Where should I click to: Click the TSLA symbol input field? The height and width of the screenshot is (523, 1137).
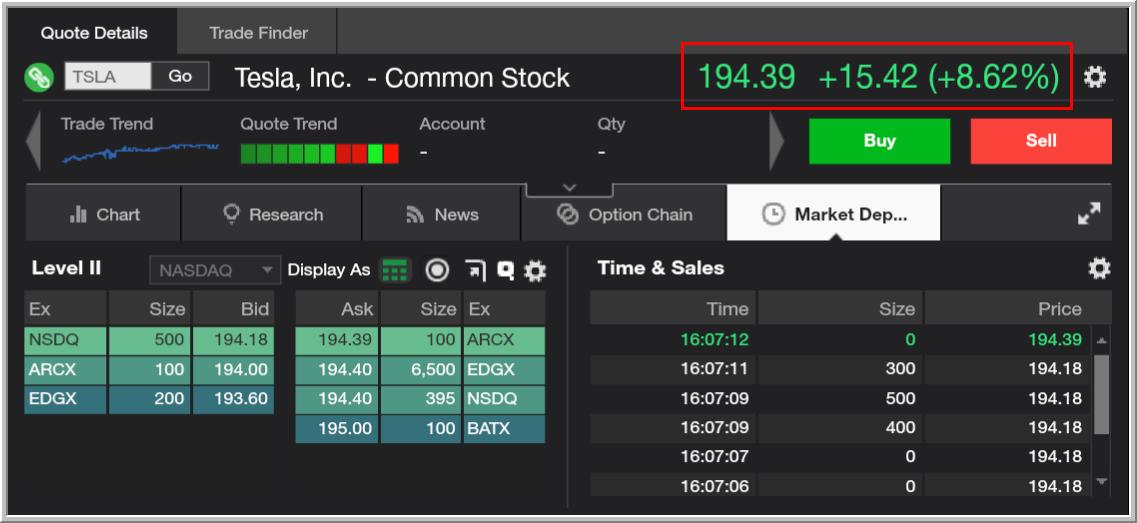(x=108, y=76)
